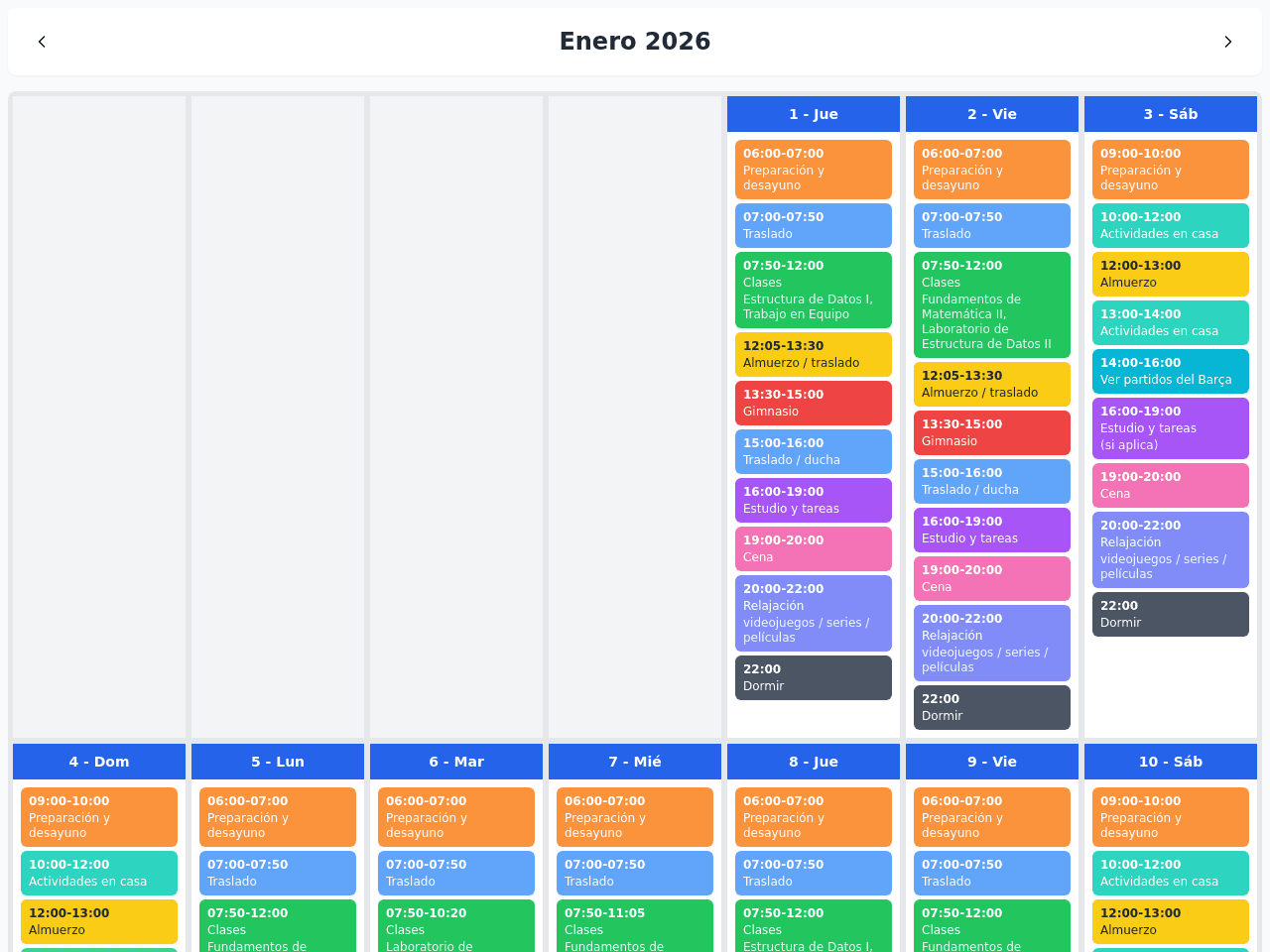The width and height of the screenshot is (1270, 952).
Task: Open Jan 2 Traslado / ducha event
Action: click(992, 481)
